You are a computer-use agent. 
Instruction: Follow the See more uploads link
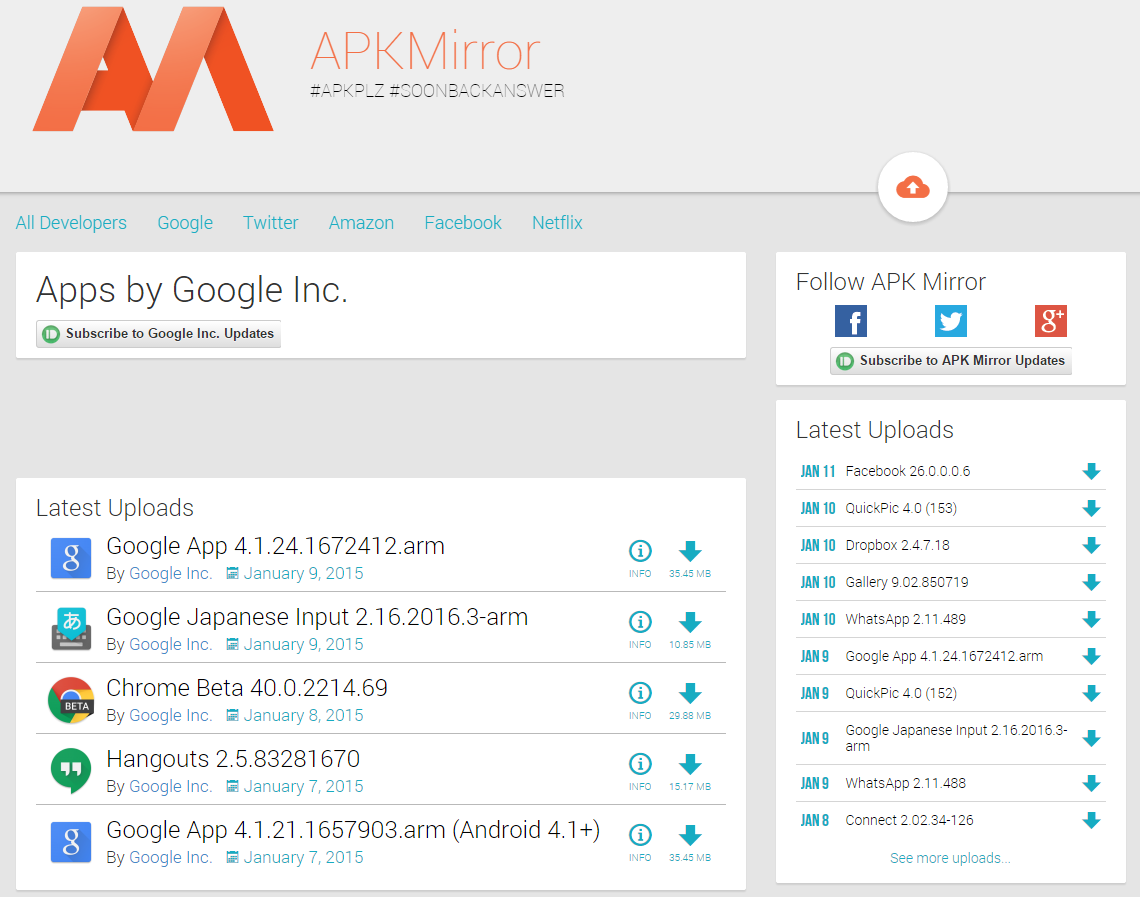pyautogui.click(x=950, y=858)
